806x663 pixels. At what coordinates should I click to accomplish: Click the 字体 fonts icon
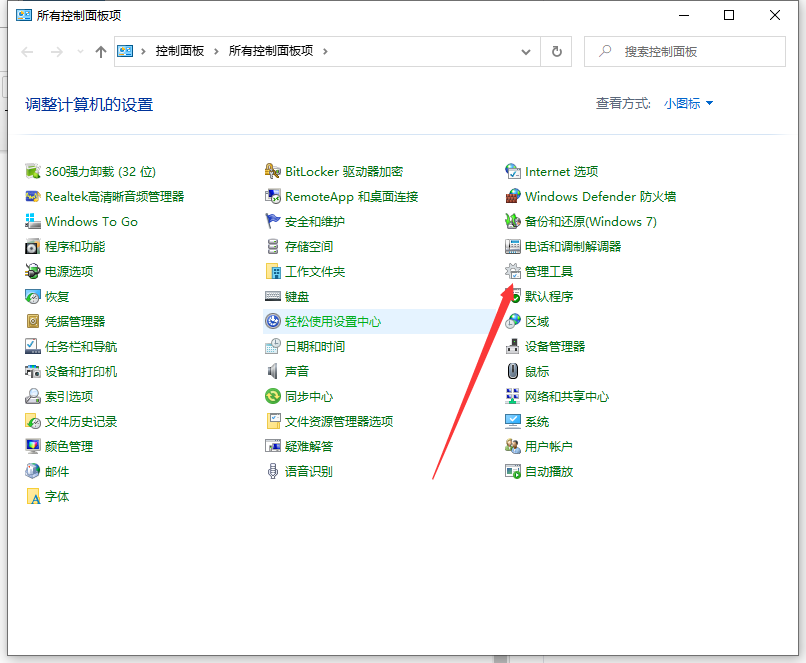[x=33, y=497]
